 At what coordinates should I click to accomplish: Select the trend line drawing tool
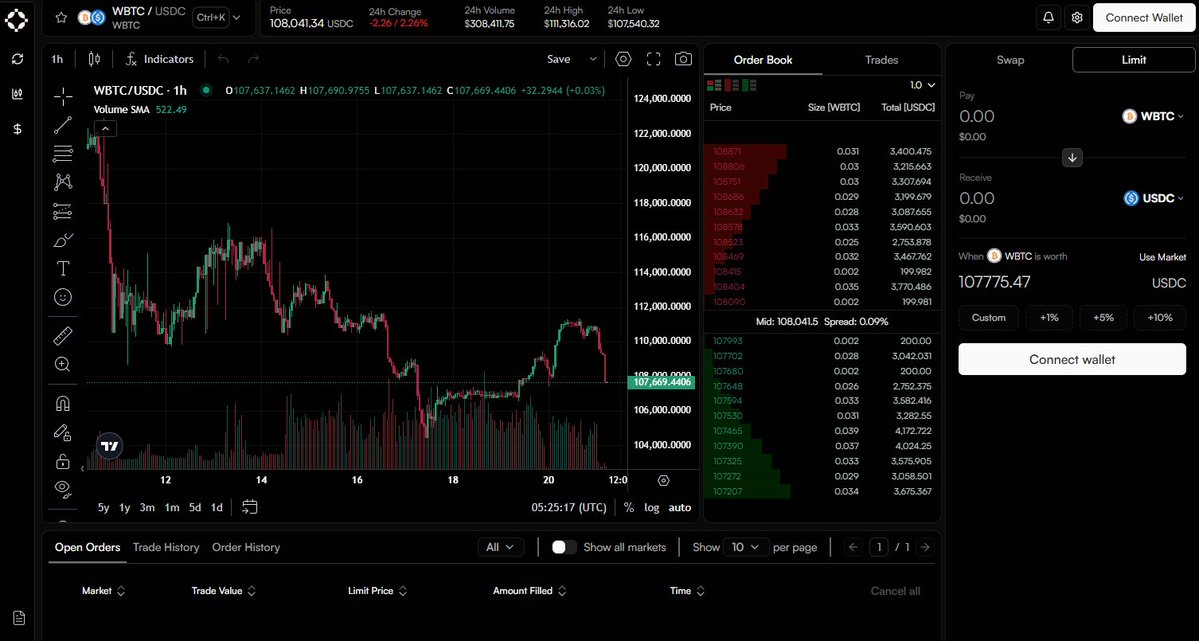pos(63,125)
